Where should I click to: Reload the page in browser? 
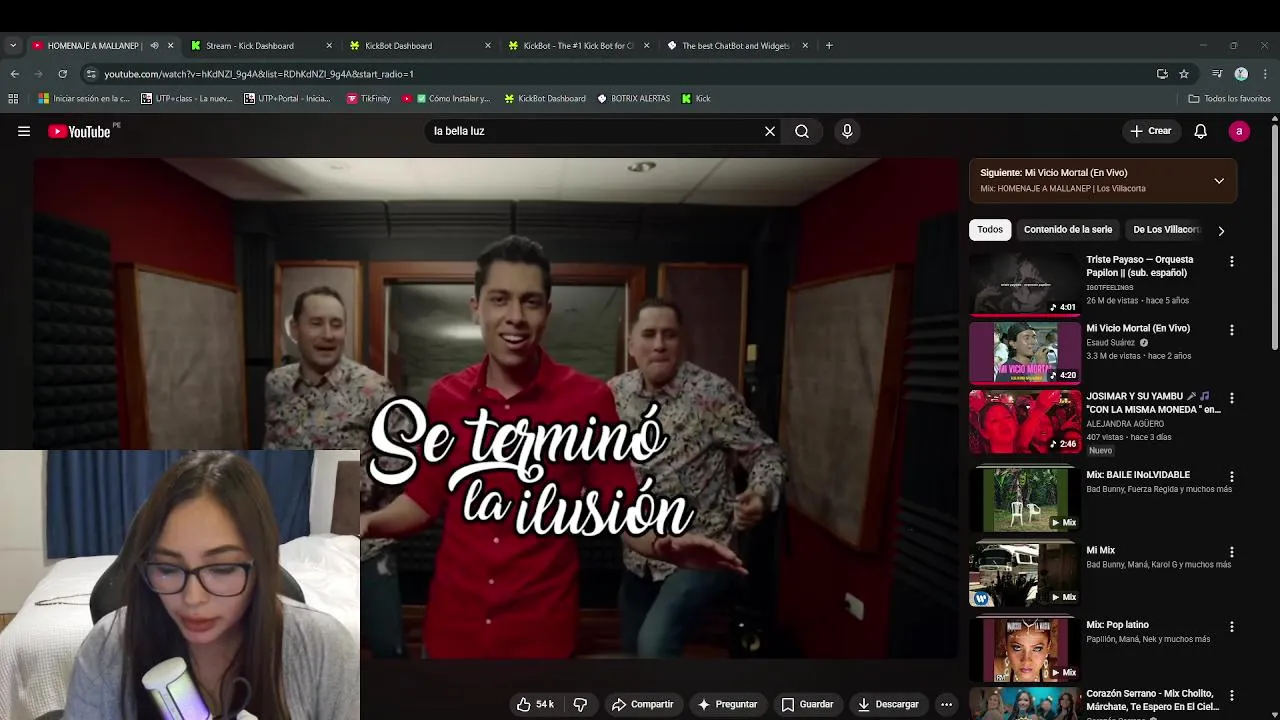coord(62,74)
